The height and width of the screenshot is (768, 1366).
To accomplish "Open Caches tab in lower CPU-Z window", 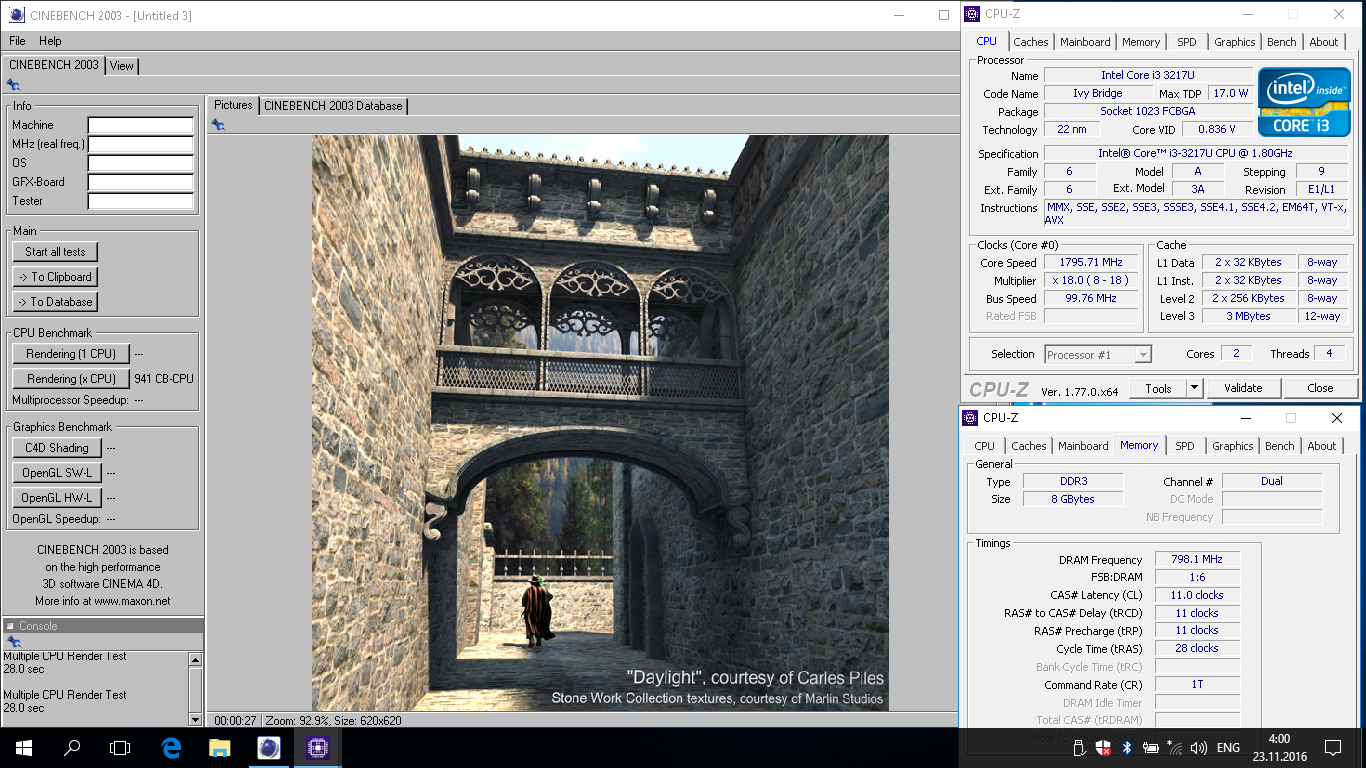I will 1029,446.
